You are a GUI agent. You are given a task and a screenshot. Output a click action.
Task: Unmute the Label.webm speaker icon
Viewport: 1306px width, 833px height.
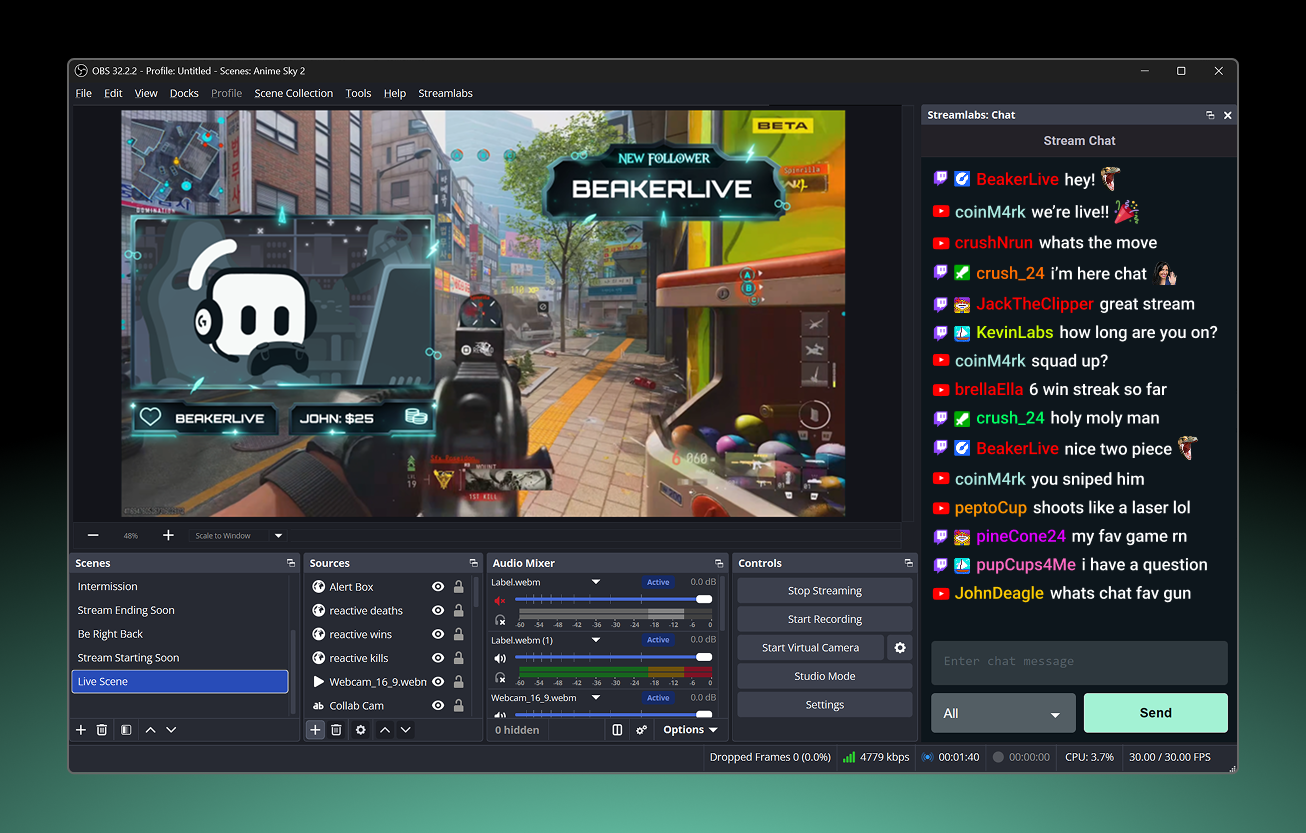[x=500, y=601]
